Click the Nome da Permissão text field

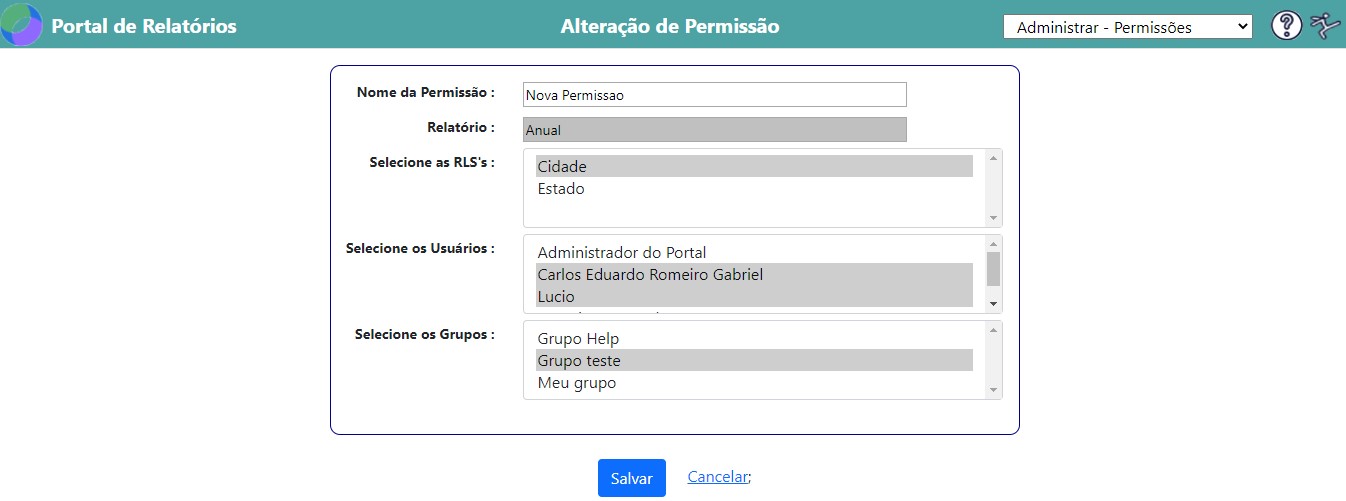714,95
